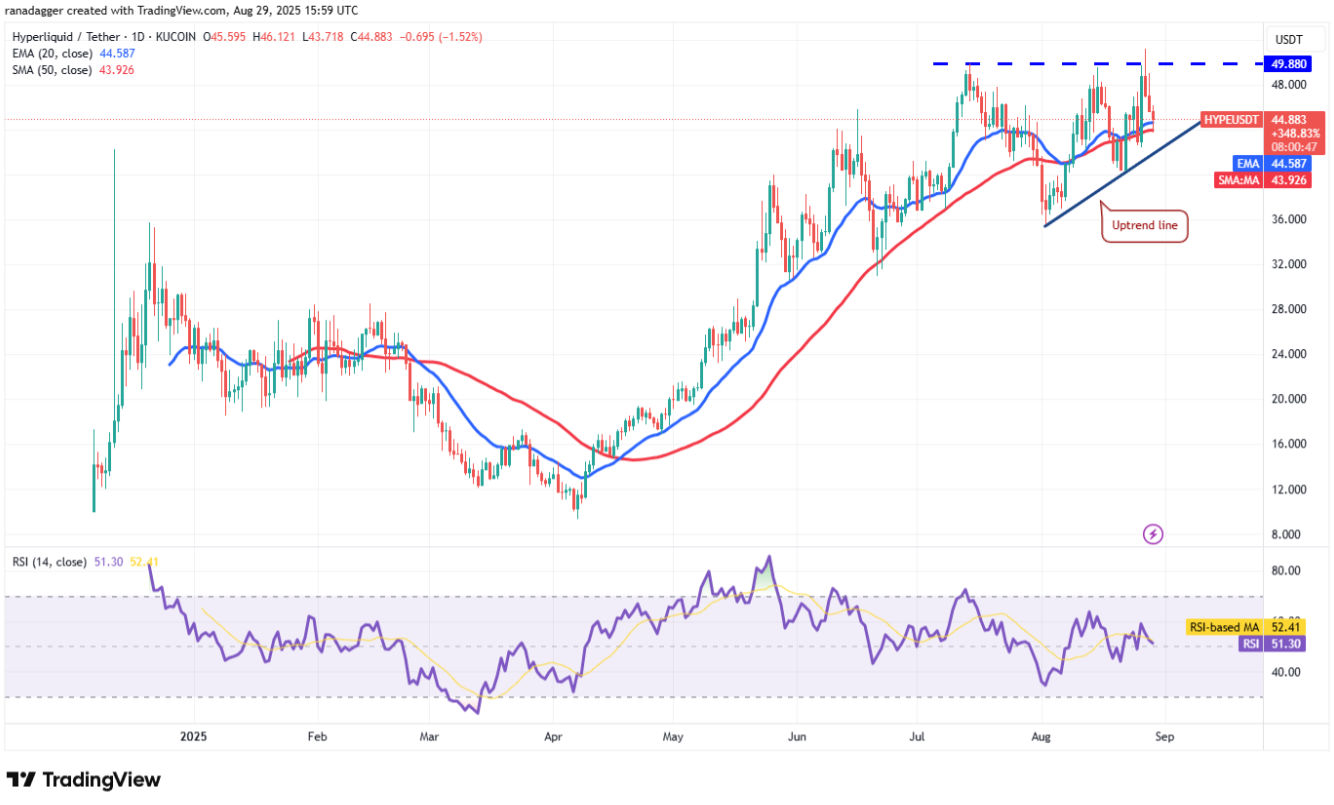The height and width of the screenshot is (805, 1334).
Task: Click the Apr label on the time axis
Action: (x=553, y=736)
